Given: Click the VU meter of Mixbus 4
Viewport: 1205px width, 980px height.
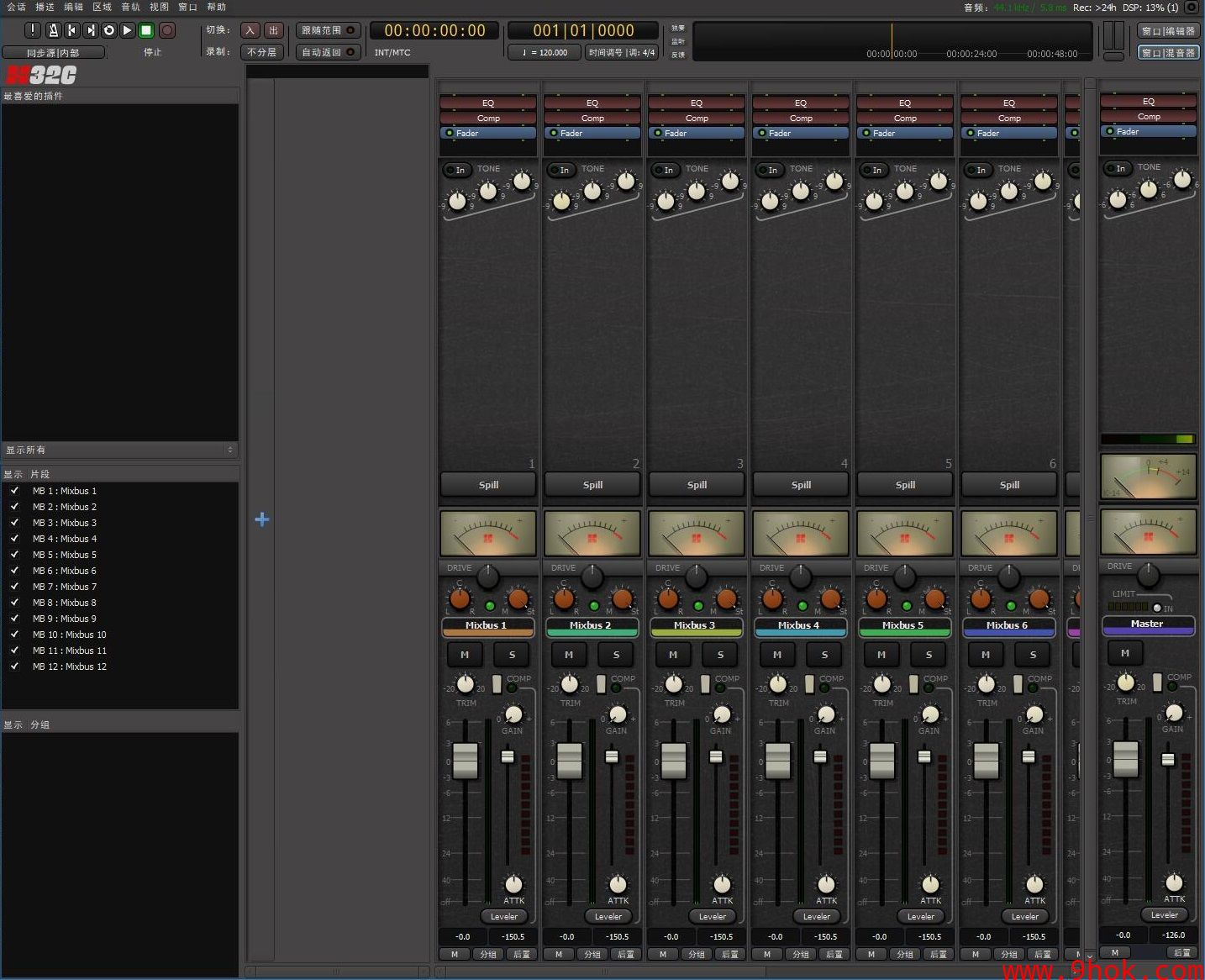Looking at the screenshot, I should point(801,533).
